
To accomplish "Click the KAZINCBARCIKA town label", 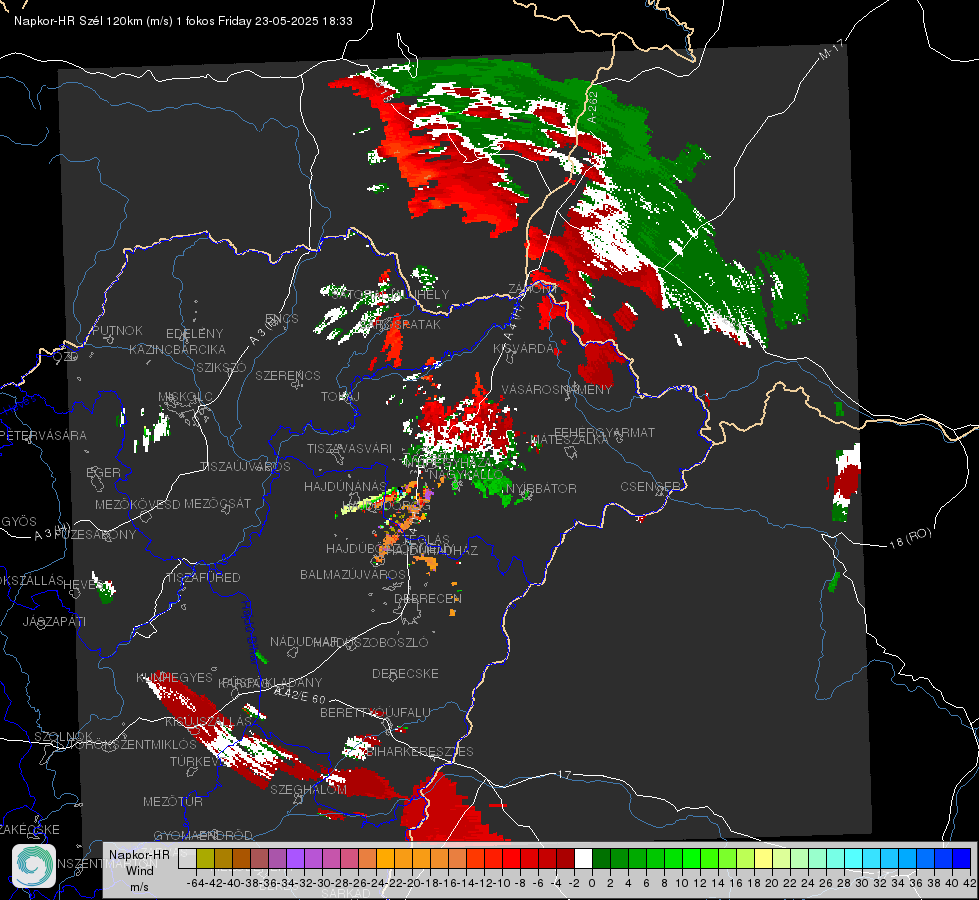I will 177,349.
